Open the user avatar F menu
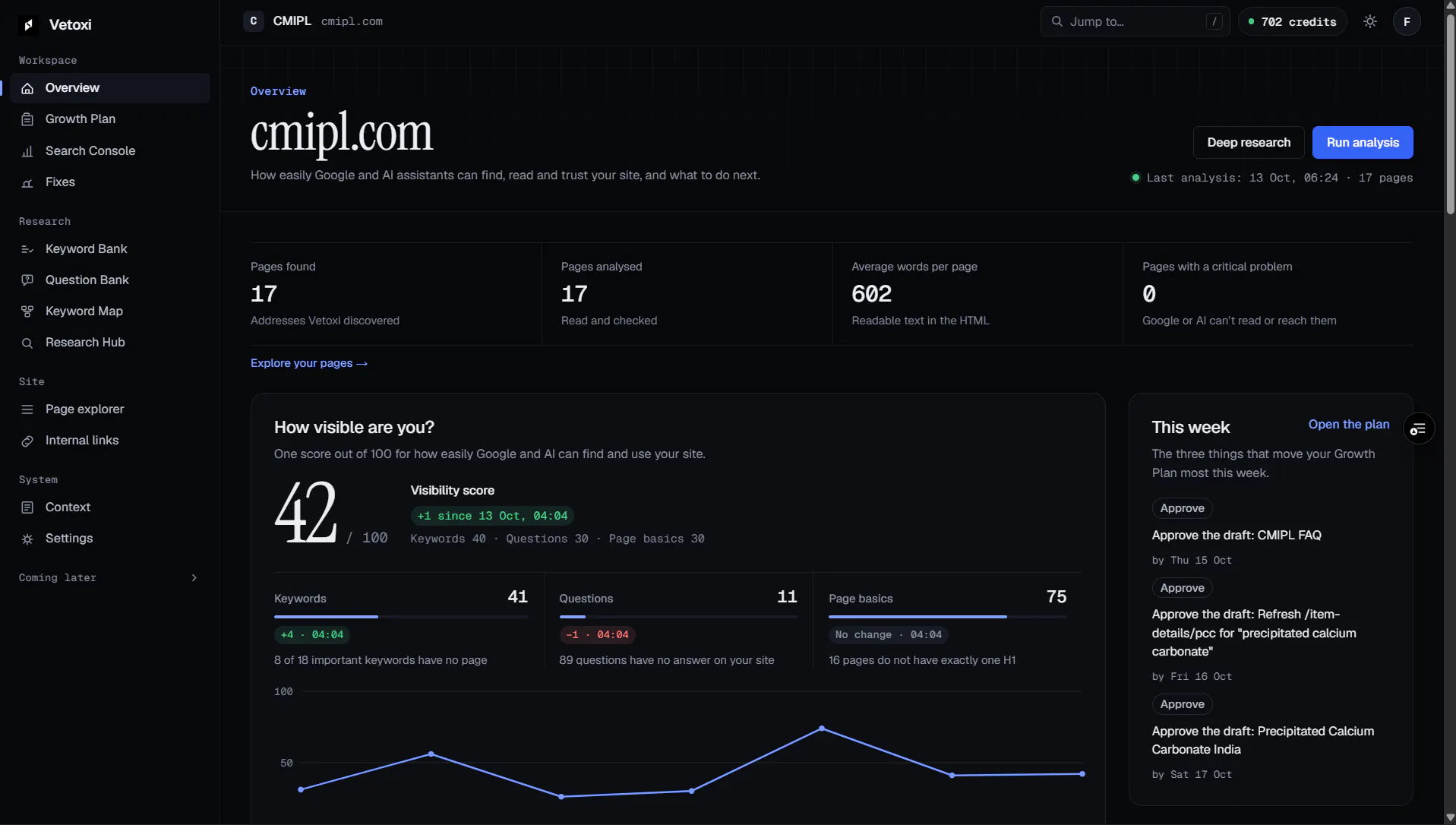Viewport: 1456px width, 825px height. pyautogui.click(x=1407, y=21)
